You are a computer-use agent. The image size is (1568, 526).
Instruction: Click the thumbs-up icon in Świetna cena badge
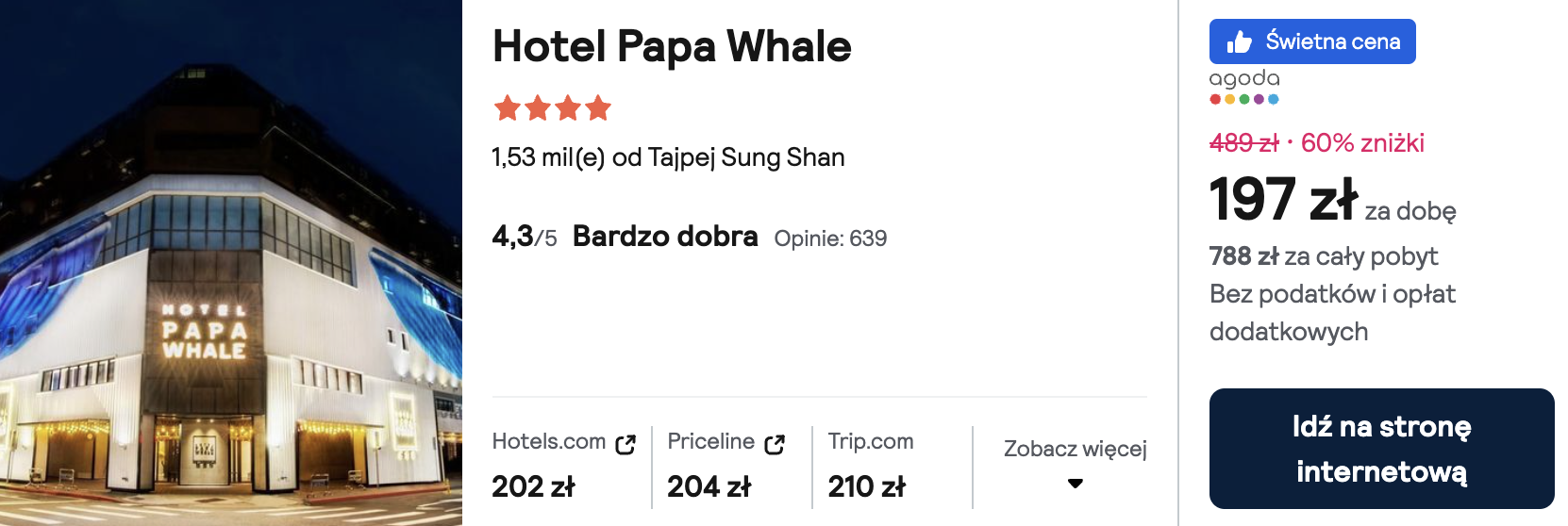point(1239,41)
